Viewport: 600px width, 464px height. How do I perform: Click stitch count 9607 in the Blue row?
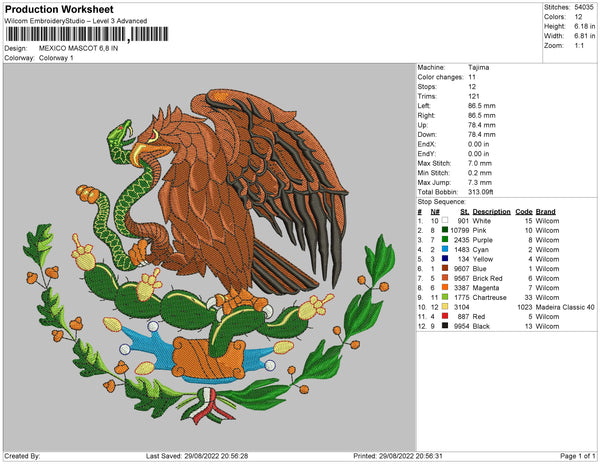click(x=461, y=269)
